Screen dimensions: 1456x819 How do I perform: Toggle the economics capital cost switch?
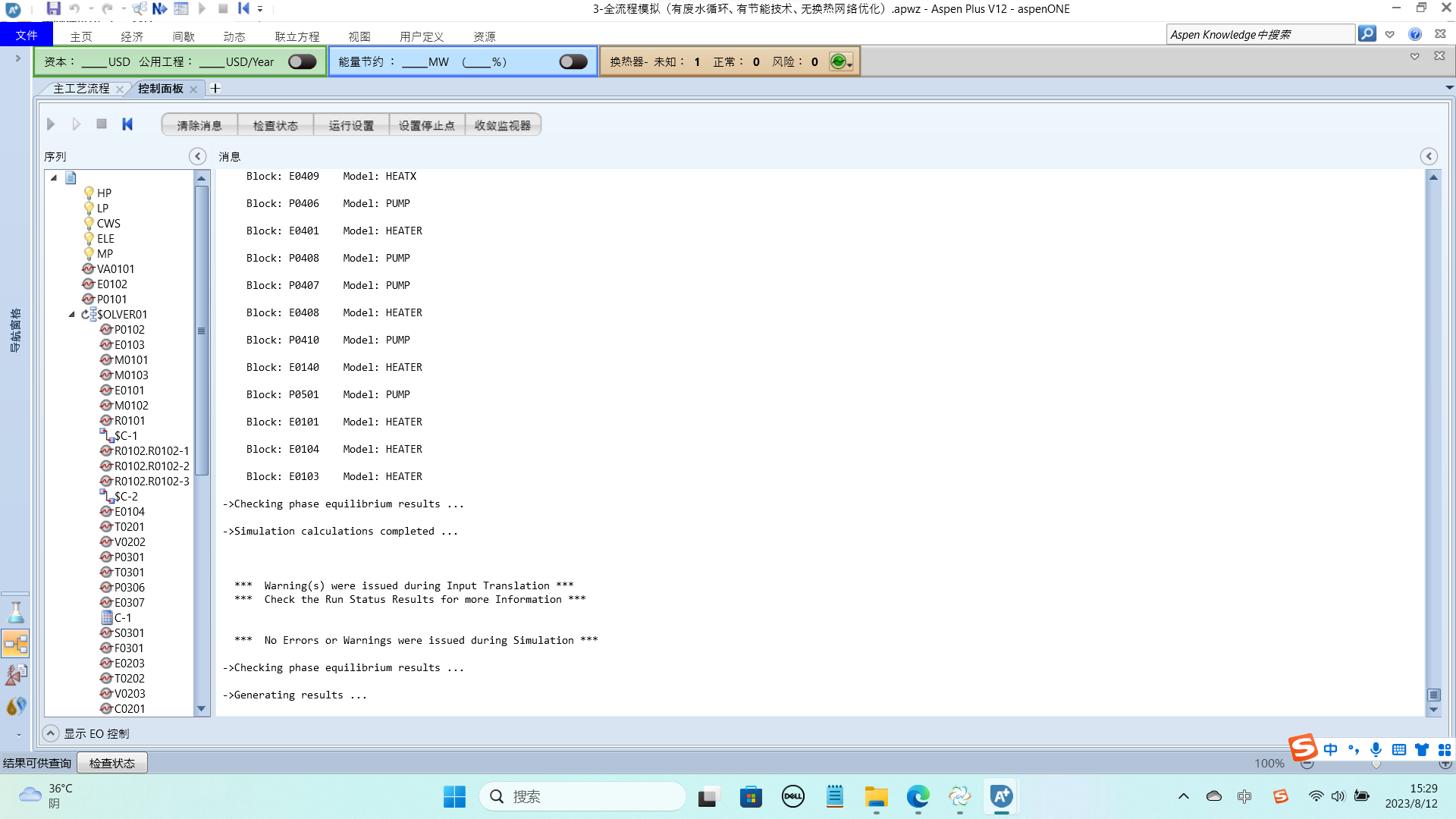tap(302, 62)
